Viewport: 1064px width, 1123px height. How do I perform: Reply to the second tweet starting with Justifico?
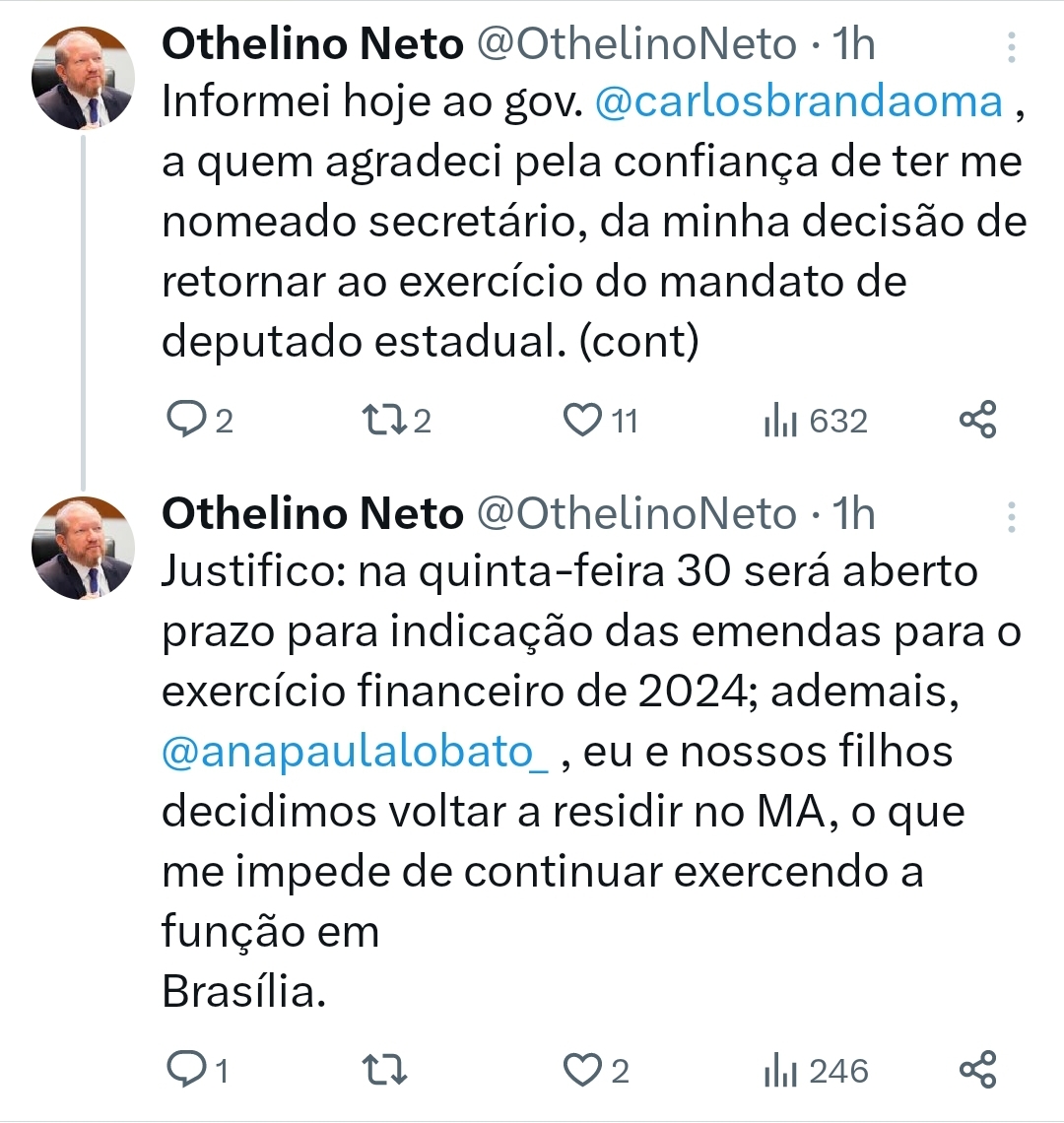(x=186, y=1071)
